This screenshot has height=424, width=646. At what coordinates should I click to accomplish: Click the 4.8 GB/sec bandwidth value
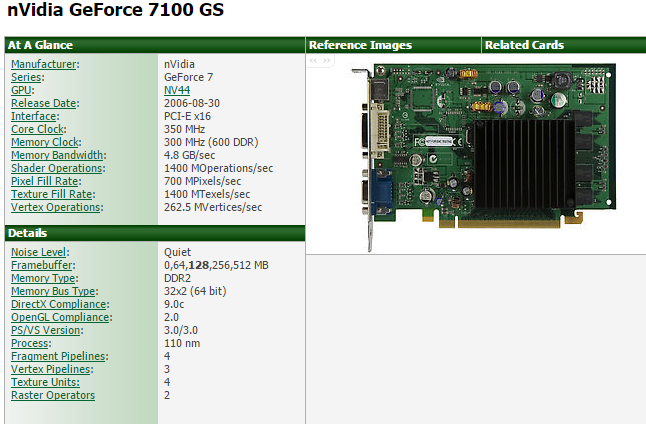point(190,155)
